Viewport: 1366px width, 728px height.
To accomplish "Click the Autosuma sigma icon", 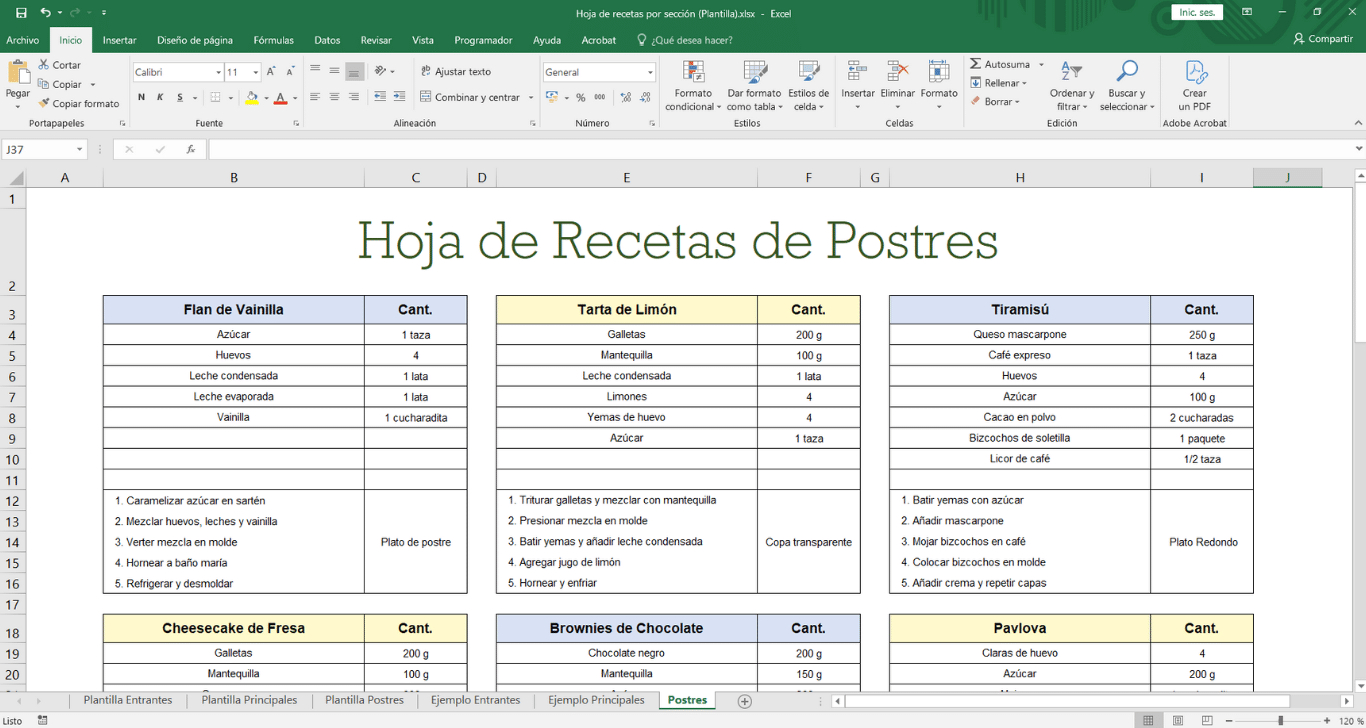I will 976,64.
